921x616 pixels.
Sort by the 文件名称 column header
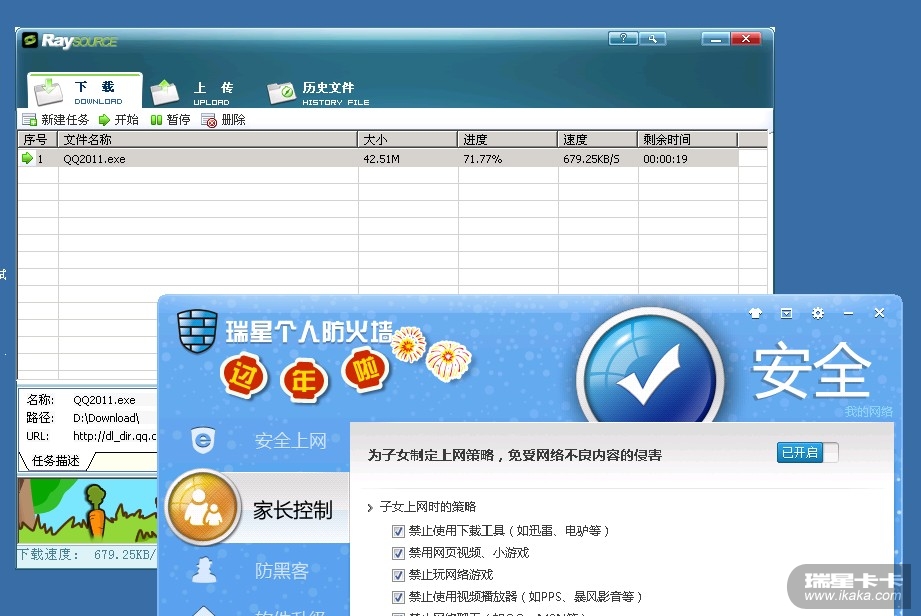click(x=208, y=140)
